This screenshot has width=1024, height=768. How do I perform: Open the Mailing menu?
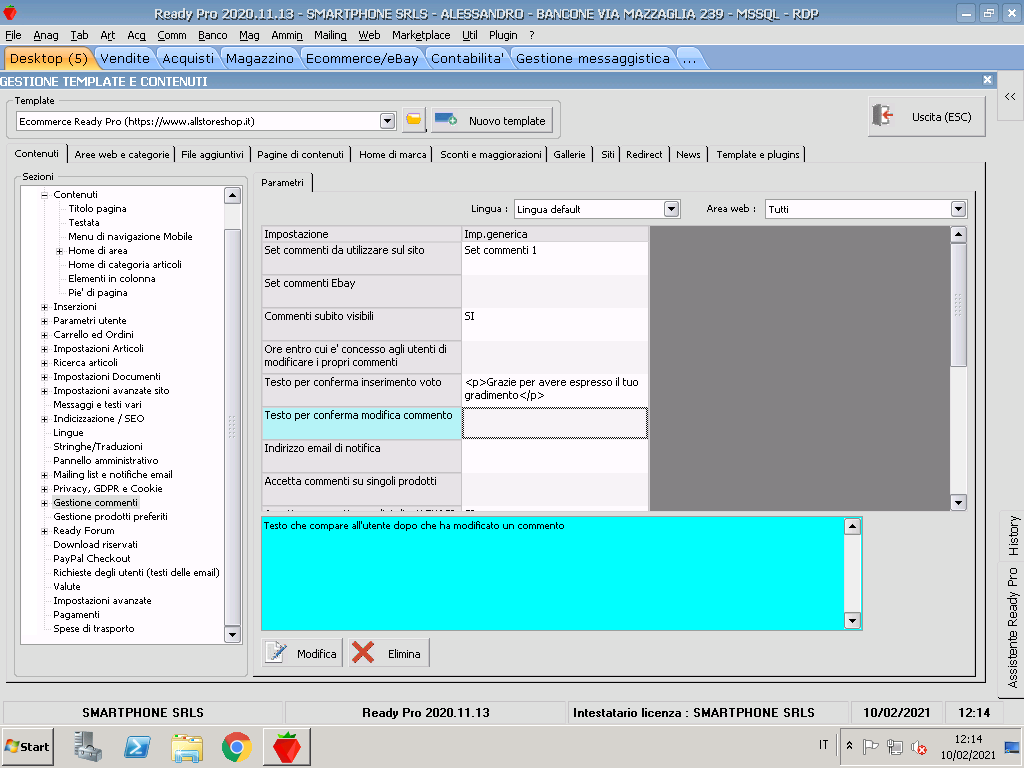click(330, 35)
